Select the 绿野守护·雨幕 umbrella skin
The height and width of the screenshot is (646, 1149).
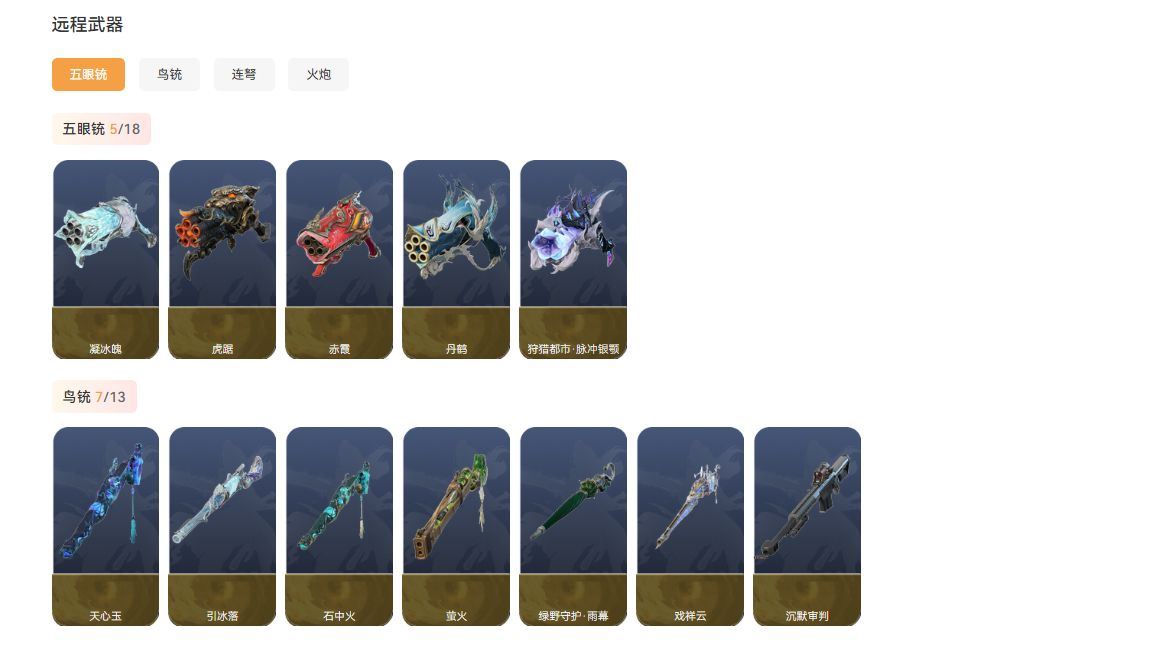pos(573,527)
